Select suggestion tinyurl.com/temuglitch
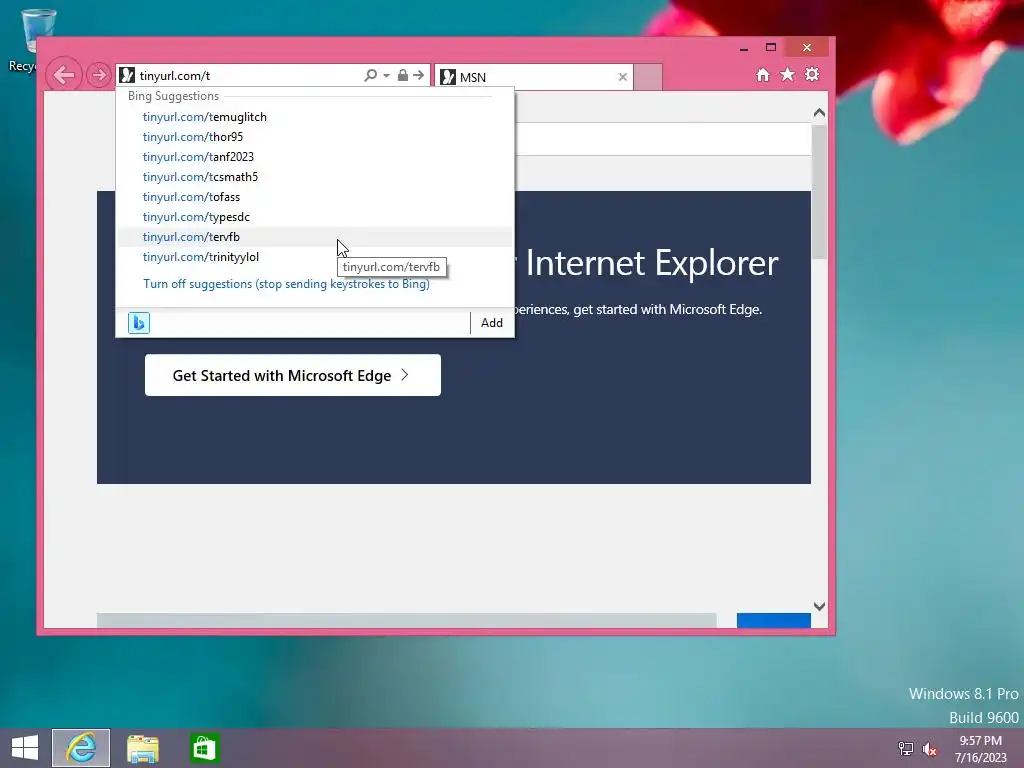 pyautogui.click(x=315, y=117)
